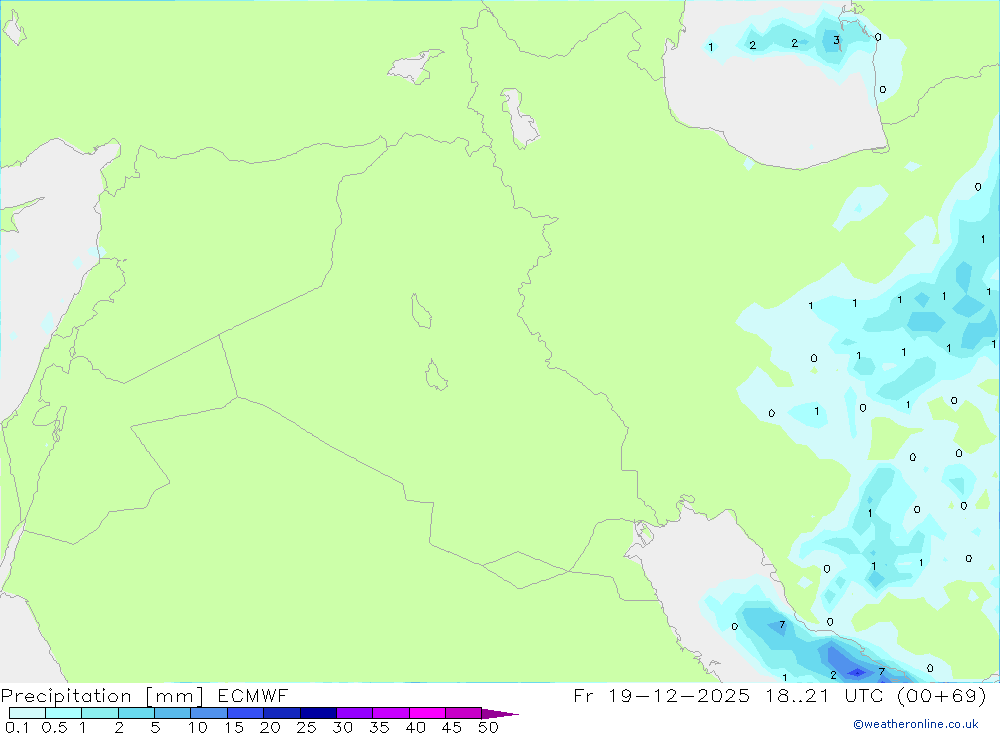
Task: Click the '(00+69)' forecast run label
Action: tap(941, 695)
